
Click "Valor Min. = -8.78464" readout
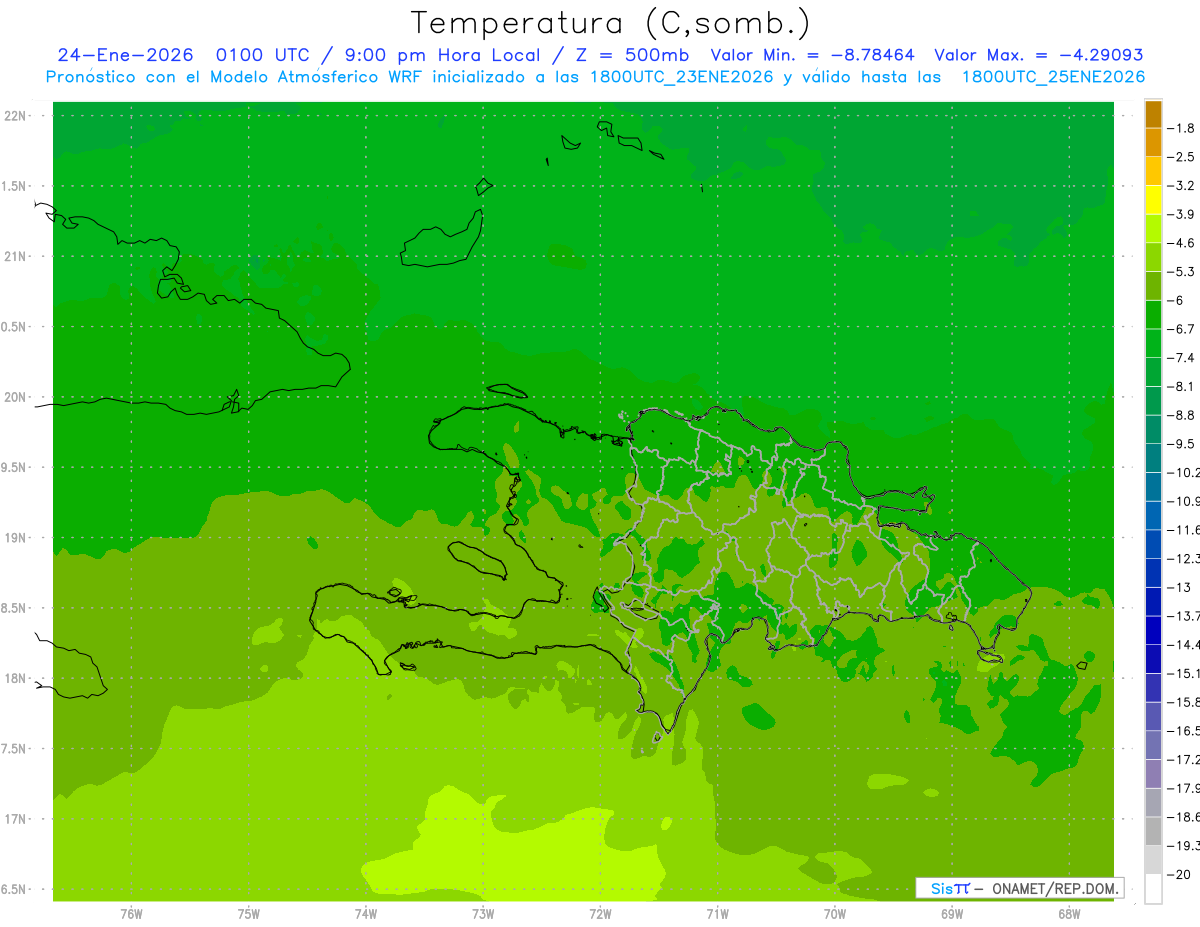point(812,55)
